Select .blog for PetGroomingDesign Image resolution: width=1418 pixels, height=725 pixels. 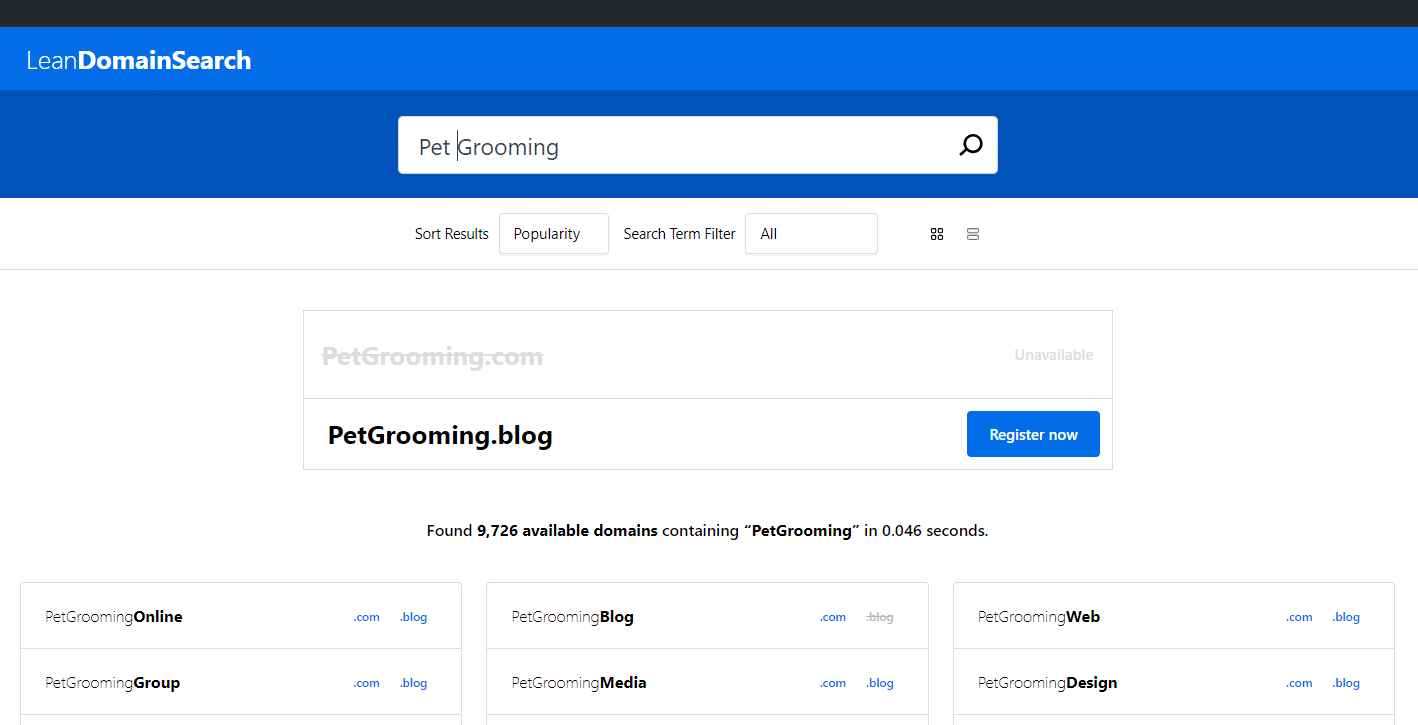tap(1346, 683)
